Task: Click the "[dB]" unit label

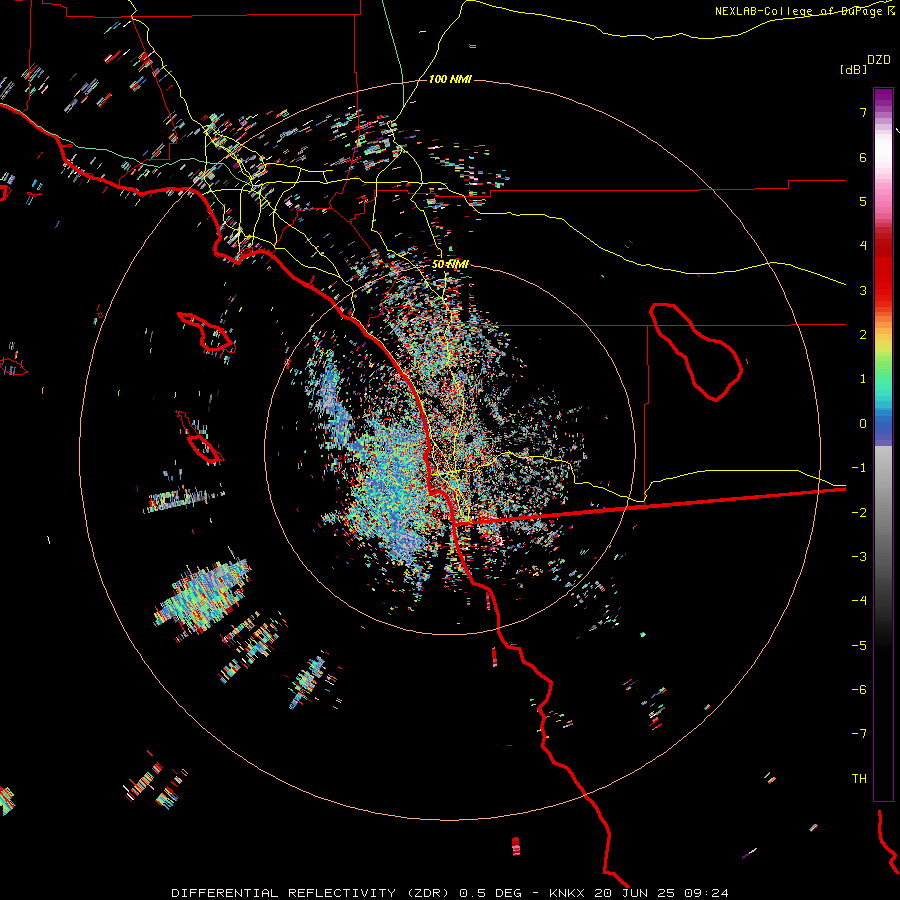Action: coord(853,69)
